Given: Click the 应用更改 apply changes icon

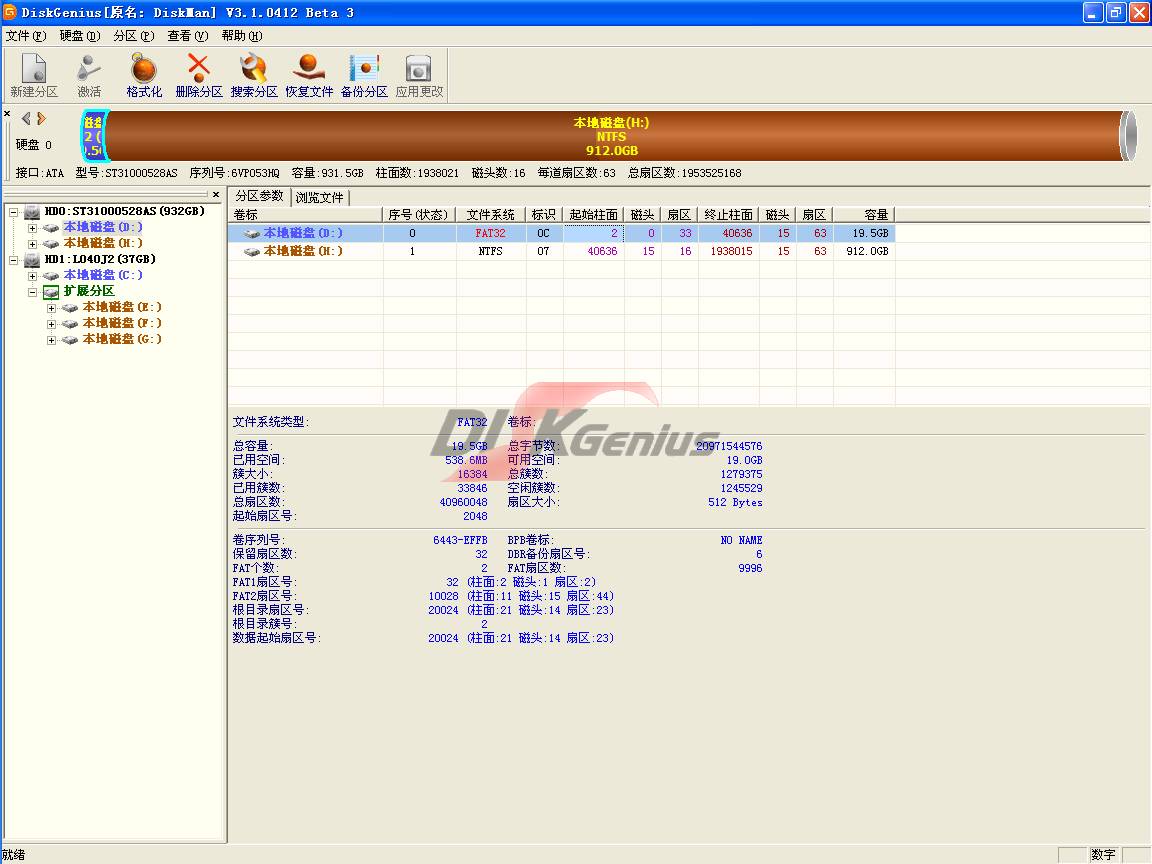Looking at the screenshot, I should (419, 75).
